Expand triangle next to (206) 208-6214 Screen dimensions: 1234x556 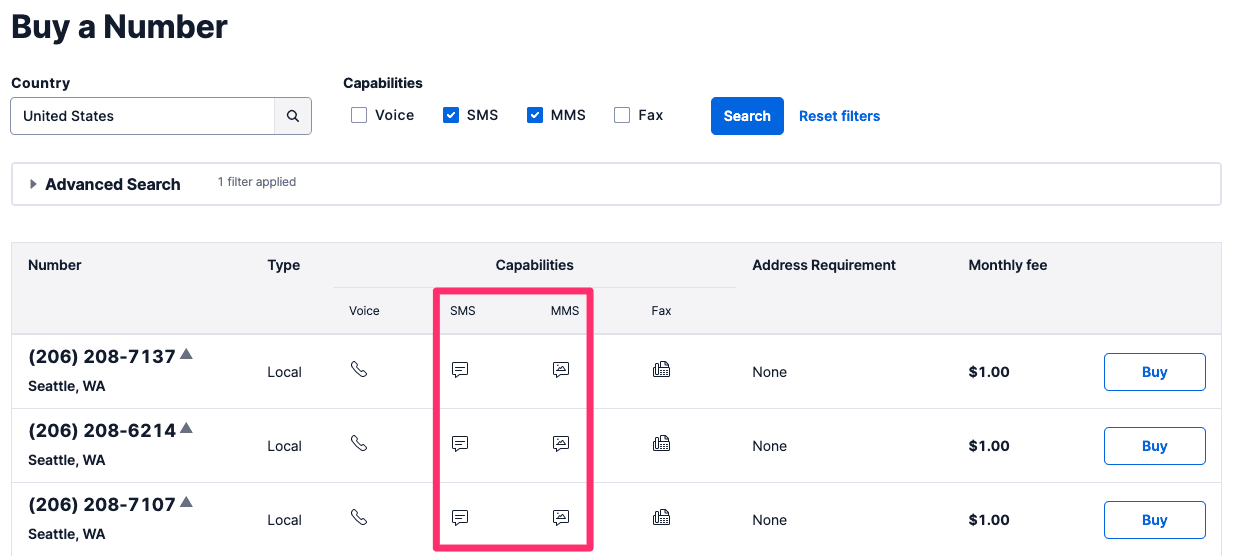(x=186, y=428)
